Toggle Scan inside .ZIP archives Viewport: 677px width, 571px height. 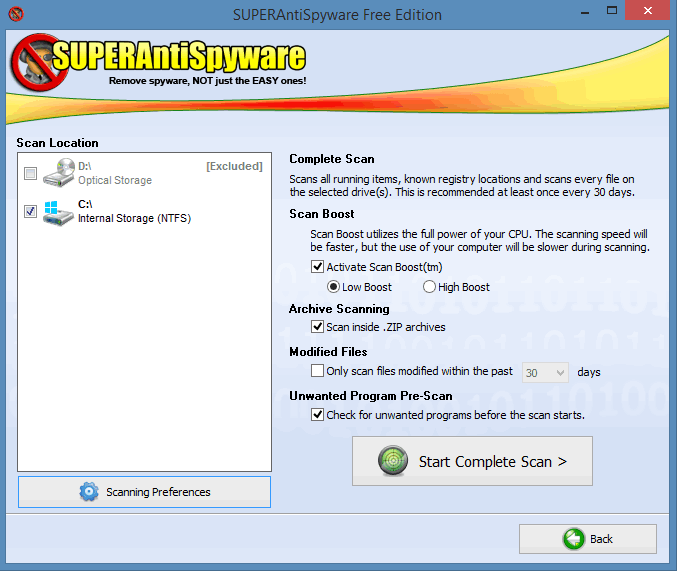(x=318, y=327)
